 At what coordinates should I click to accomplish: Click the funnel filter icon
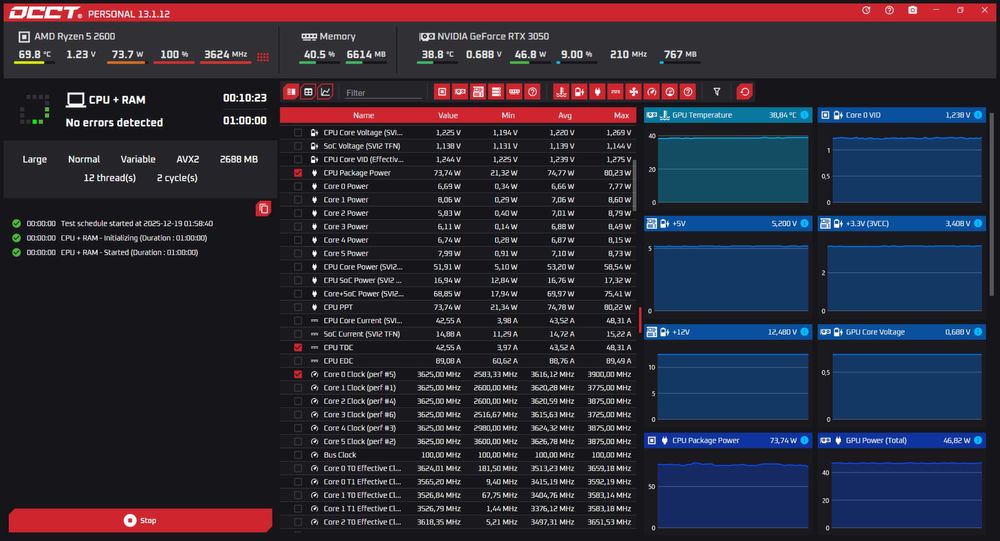717,92
